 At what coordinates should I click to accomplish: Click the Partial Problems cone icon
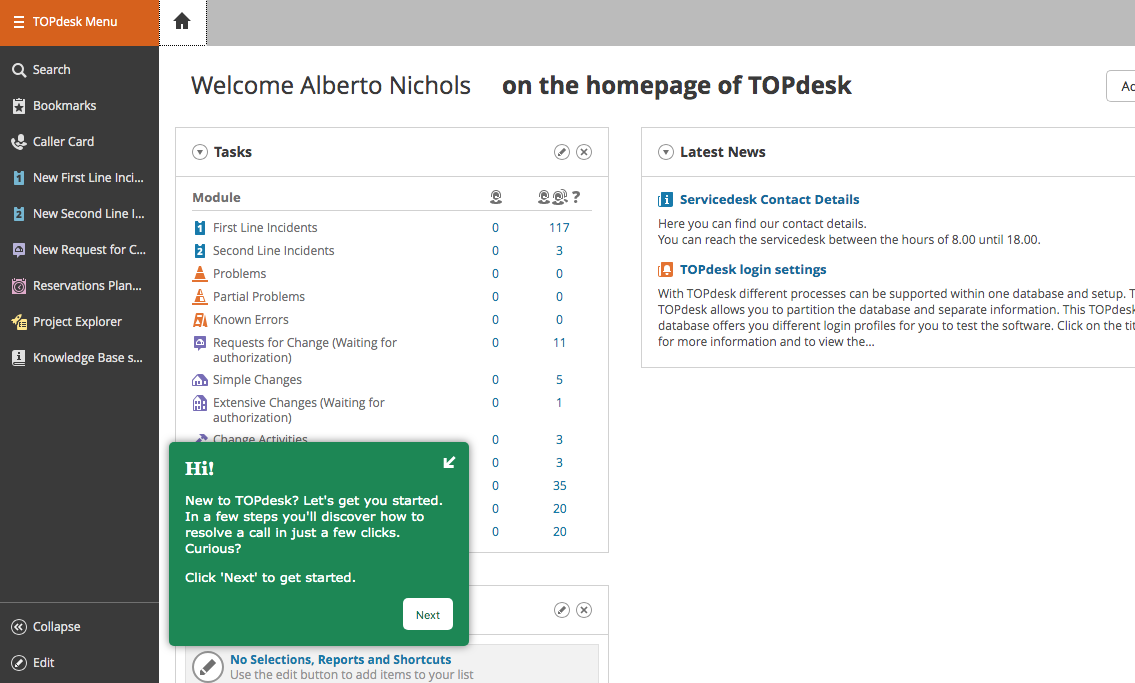(x=200, y=297)
